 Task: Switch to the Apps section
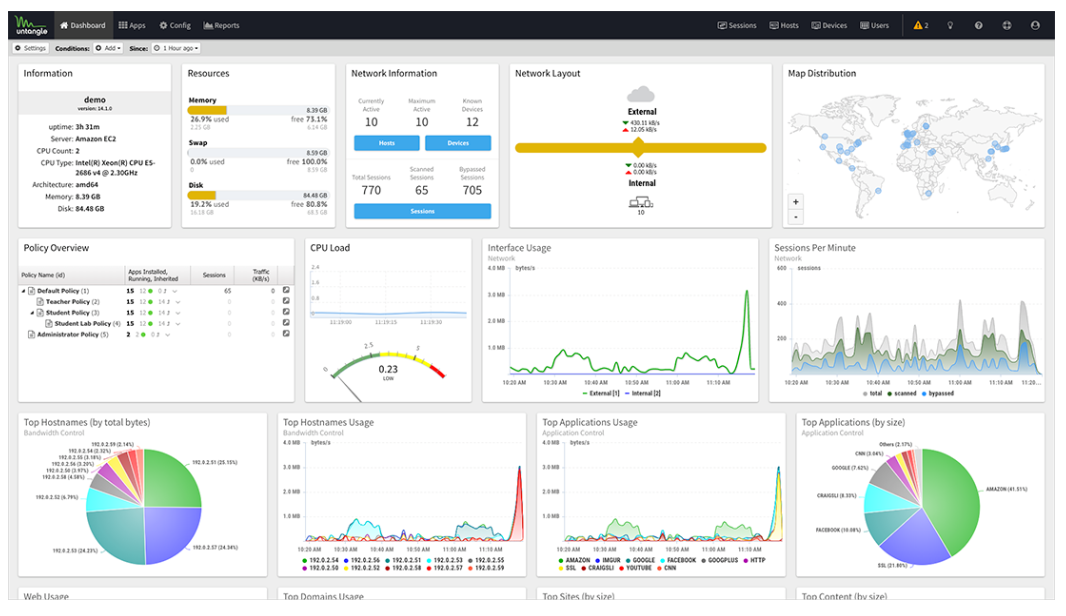[132, 25]
